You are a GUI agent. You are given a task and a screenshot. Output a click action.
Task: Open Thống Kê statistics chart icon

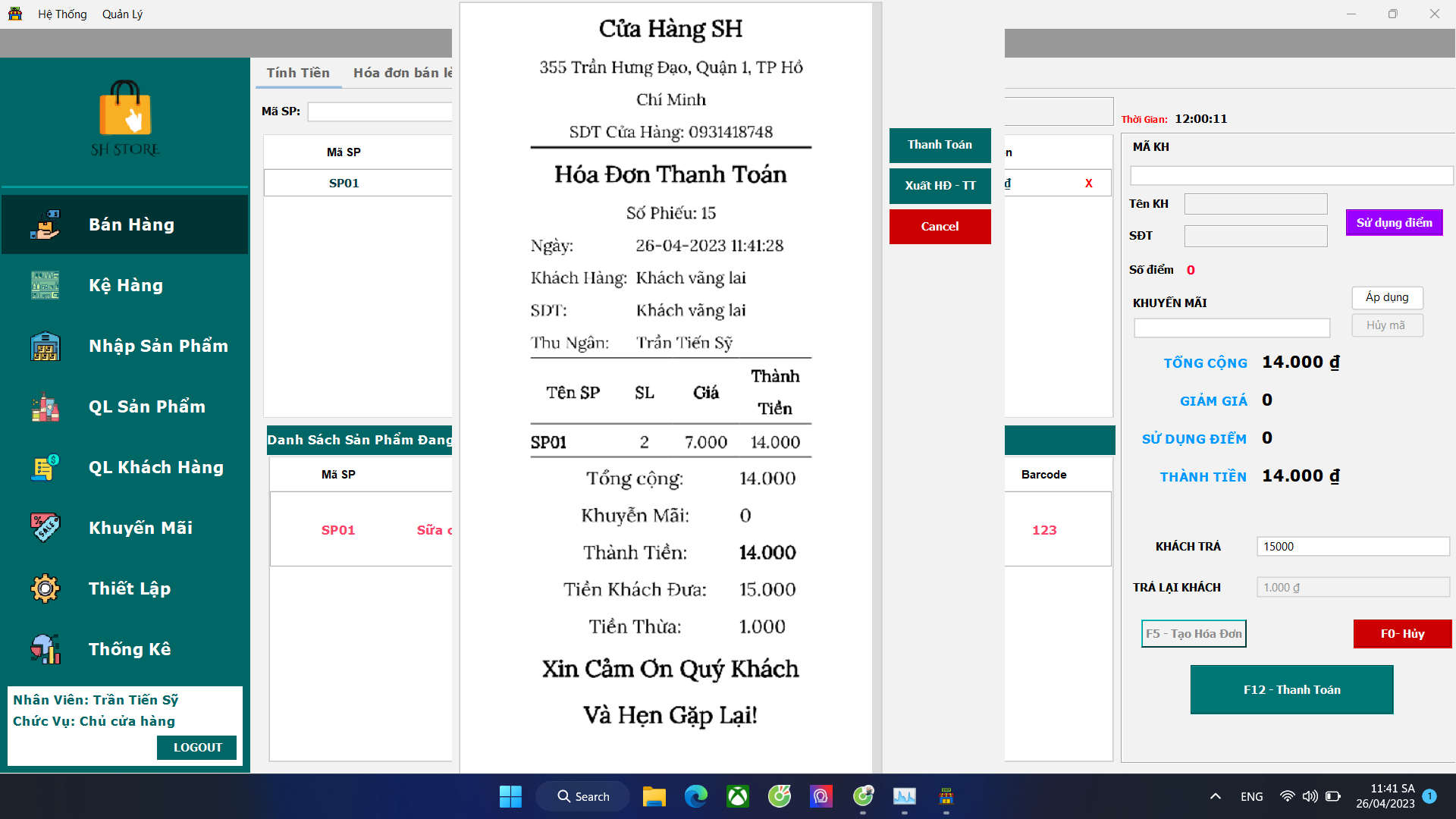(45, 649)
